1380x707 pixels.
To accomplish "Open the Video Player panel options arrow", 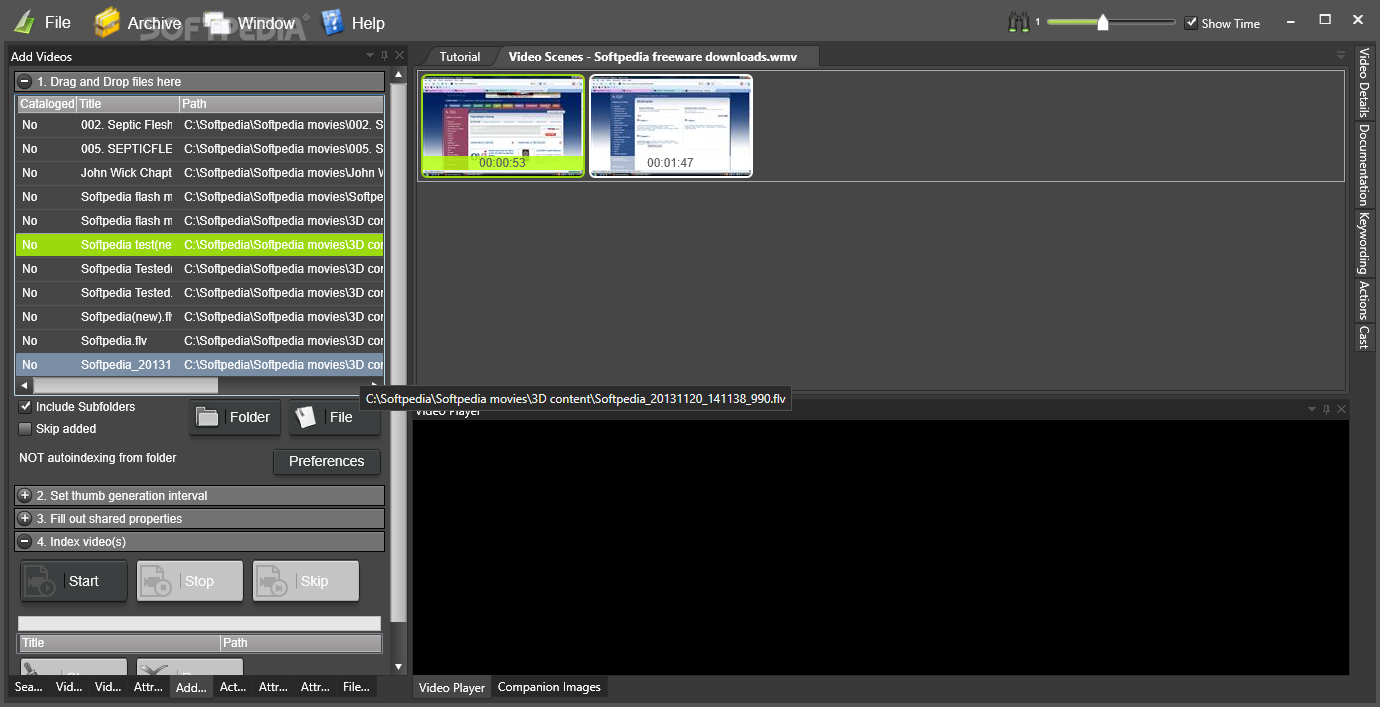I will [x=1313, y=410].
